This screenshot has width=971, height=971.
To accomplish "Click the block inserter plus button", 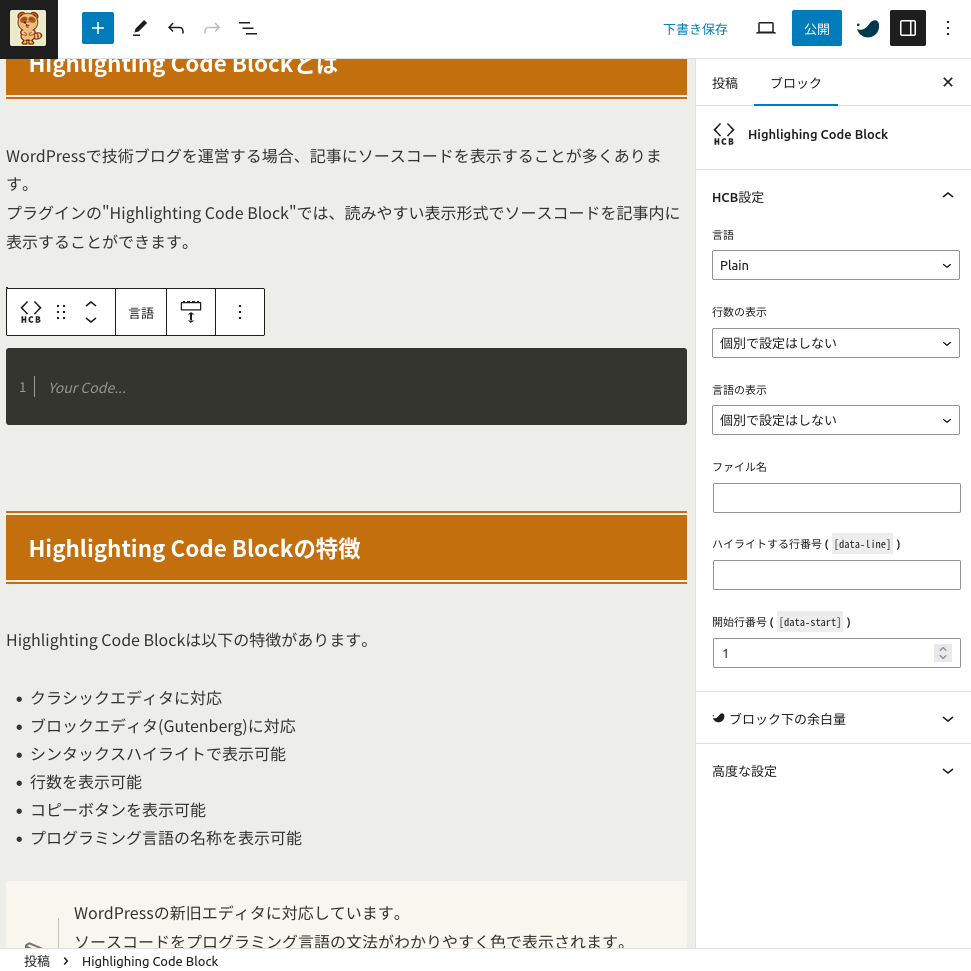I will (98, 28).
